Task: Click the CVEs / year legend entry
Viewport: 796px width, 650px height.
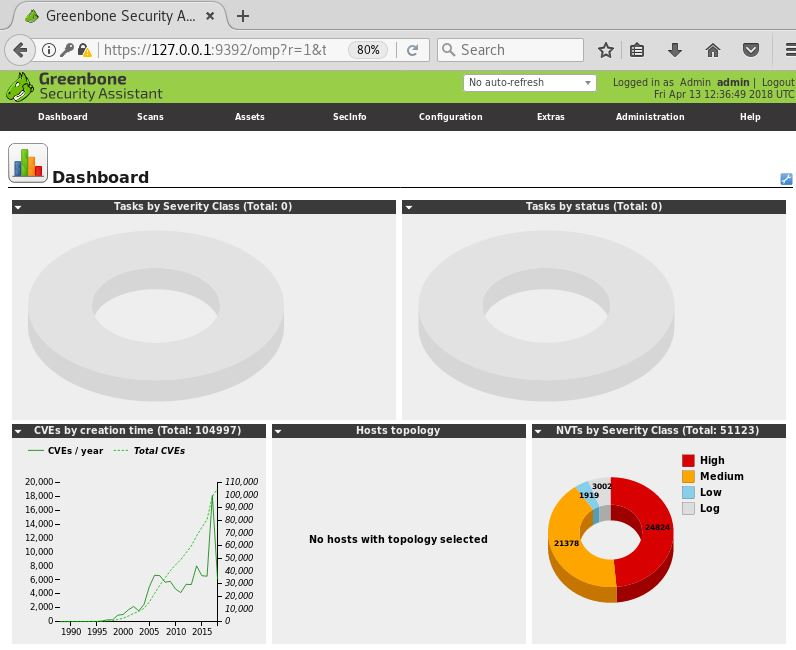Action: (x=65, y=450)
